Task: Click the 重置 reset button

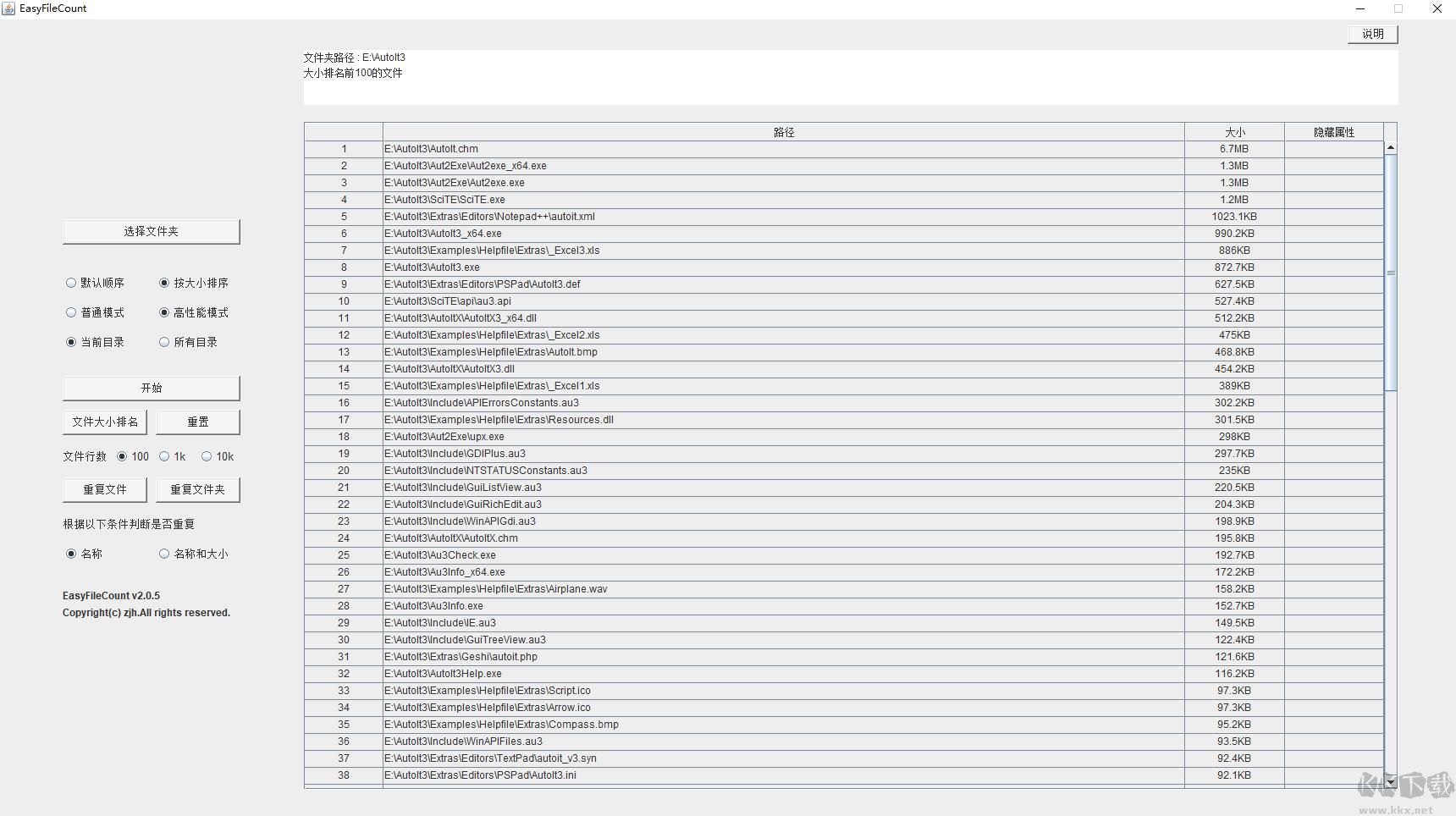Action: click(x=198, y=422)
